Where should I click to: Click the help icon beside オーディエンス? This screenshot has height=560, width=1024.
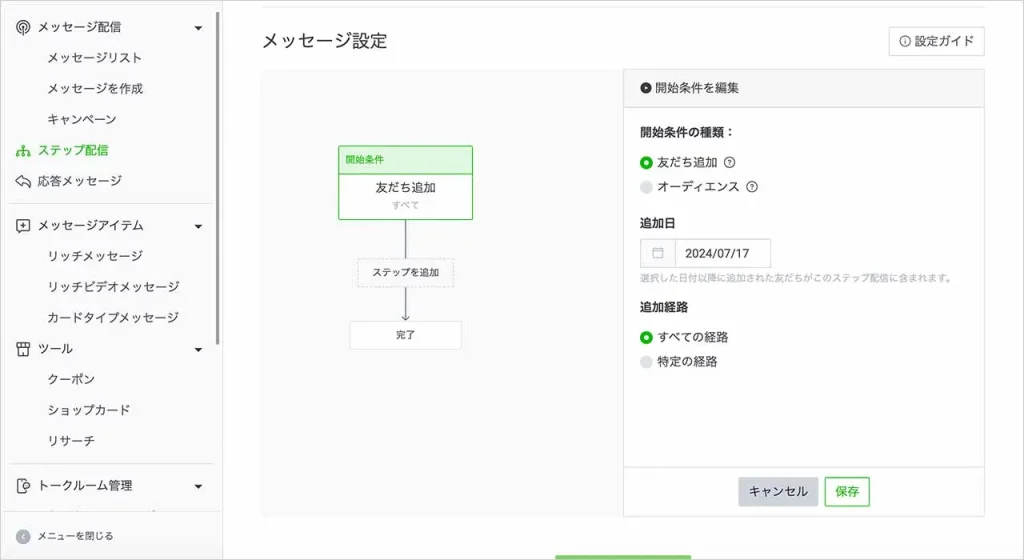[x=752, y=187]
